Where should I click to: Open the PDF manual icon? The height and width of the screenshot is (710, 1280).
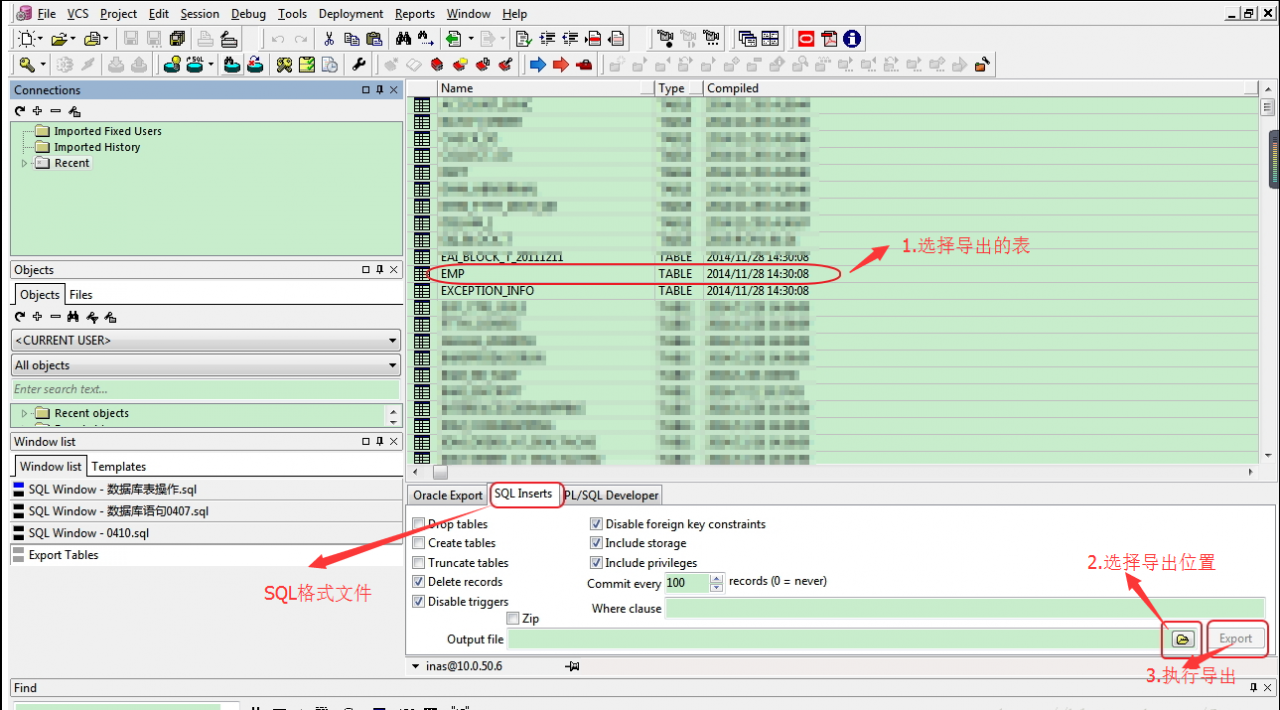tap(829, 39)
